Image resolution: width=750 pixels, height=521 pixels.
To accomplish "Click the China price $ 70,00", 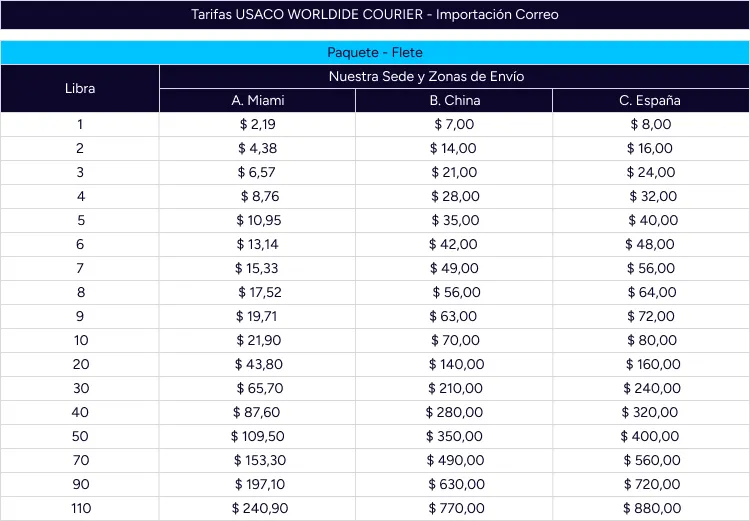I will coord(455,340).
